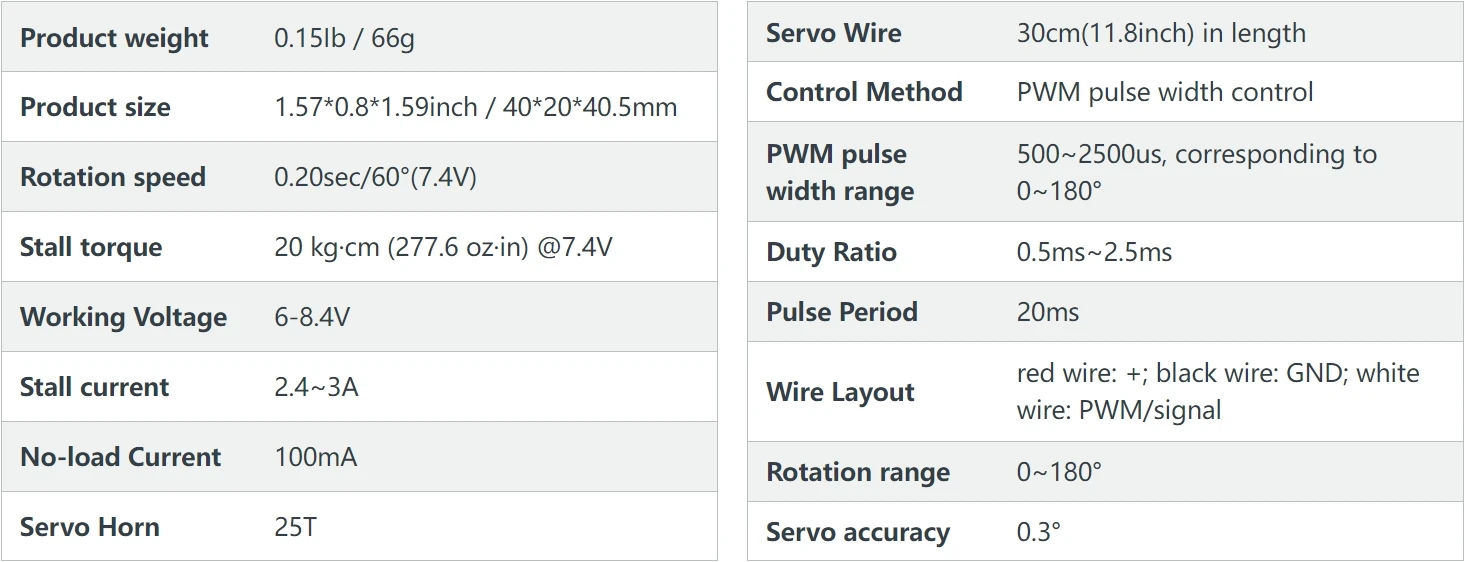Image resolution: width=1465 pixels, height=562 pixels.
Task: Click the Servo accuracy 0.3° value
Action: (x=1038, y=532)
